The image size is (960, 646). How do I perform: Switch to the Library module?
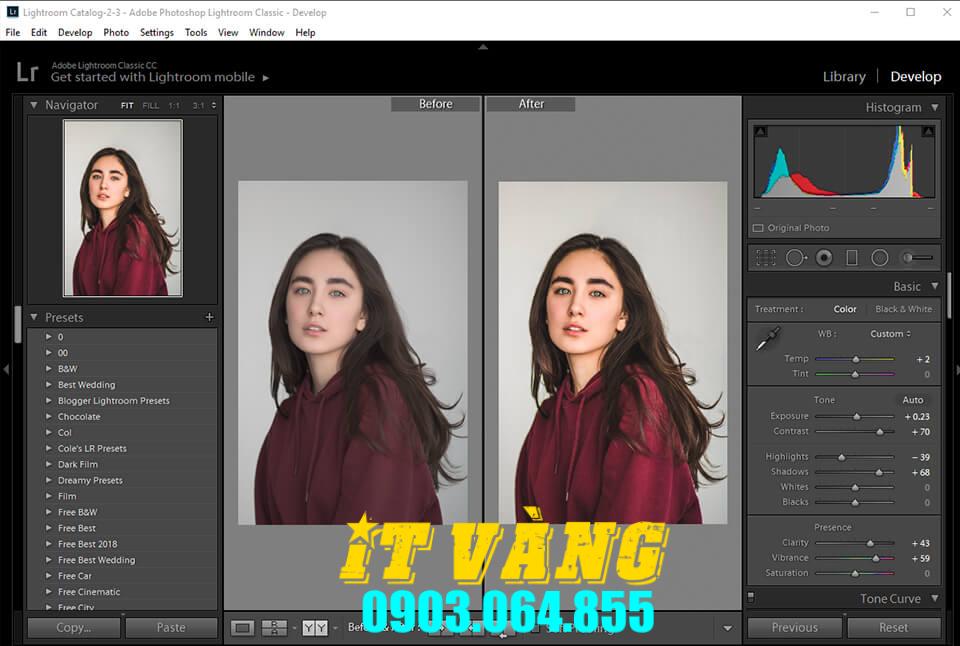click(843, 76)
